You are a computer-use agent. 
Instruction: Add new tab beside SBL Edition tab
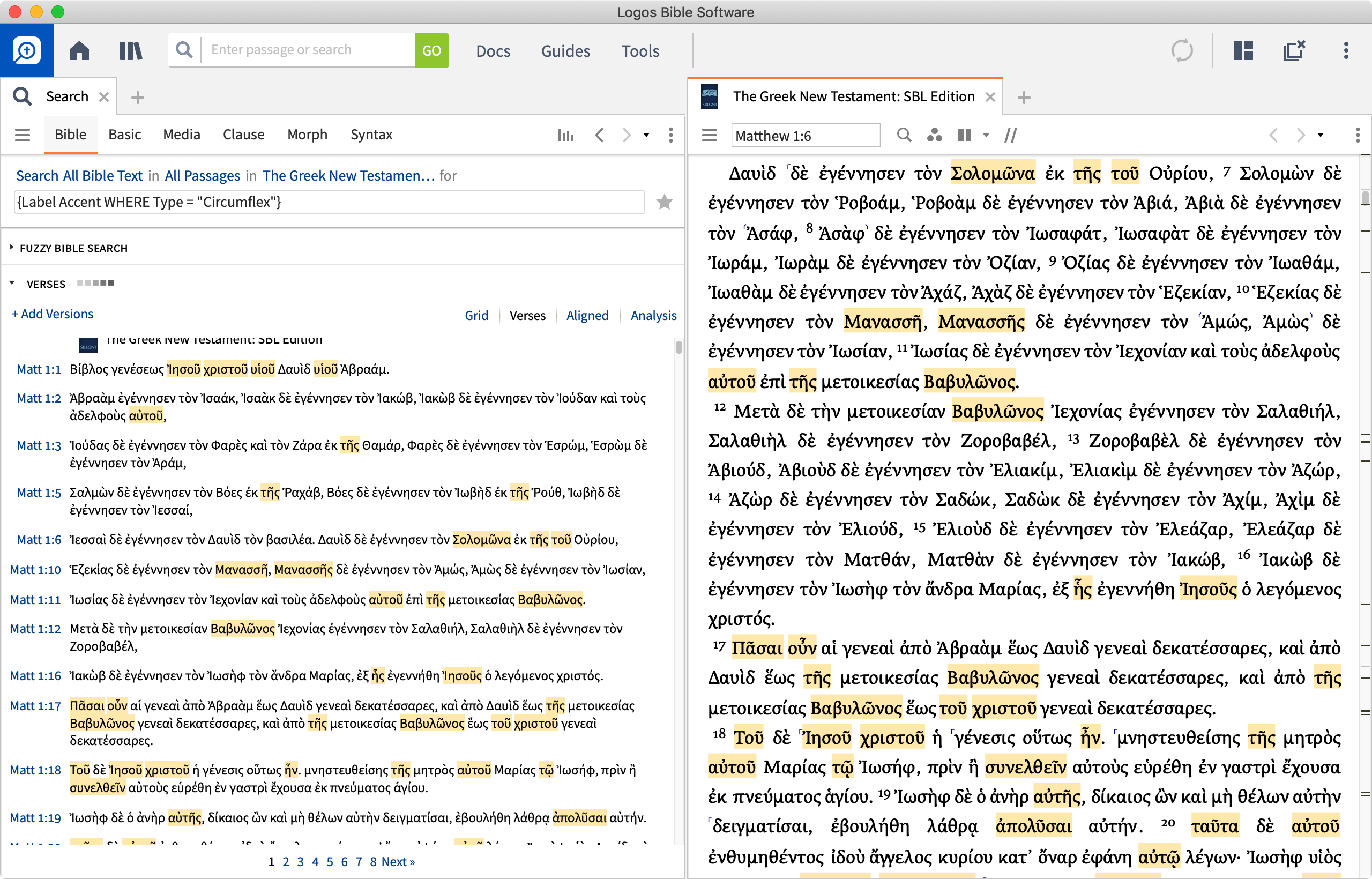1024,97
